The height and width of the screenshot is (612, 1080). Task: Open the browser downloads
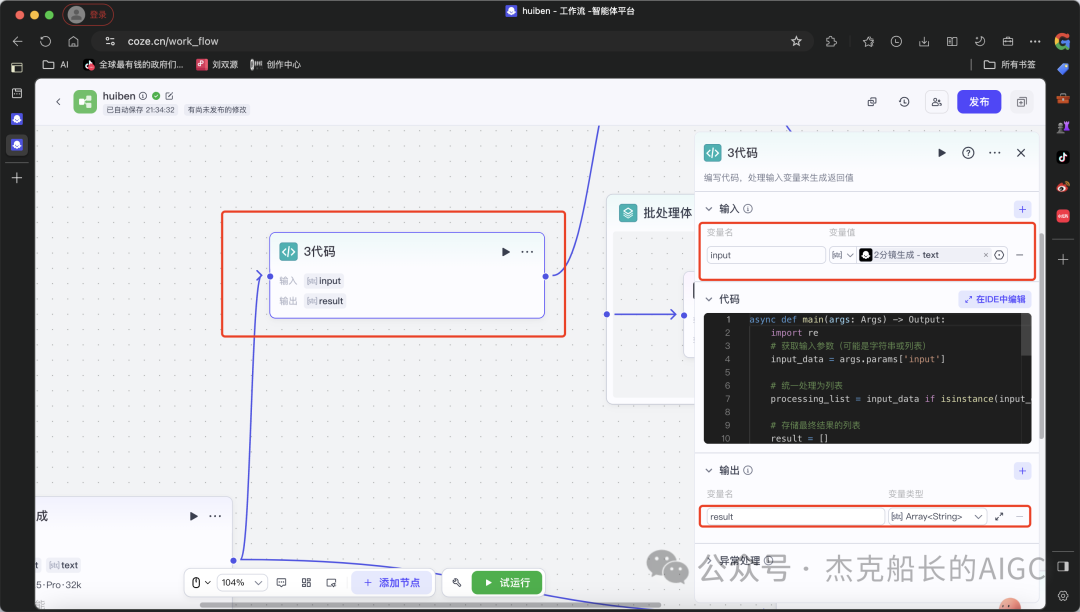click(x=924, y=41)
